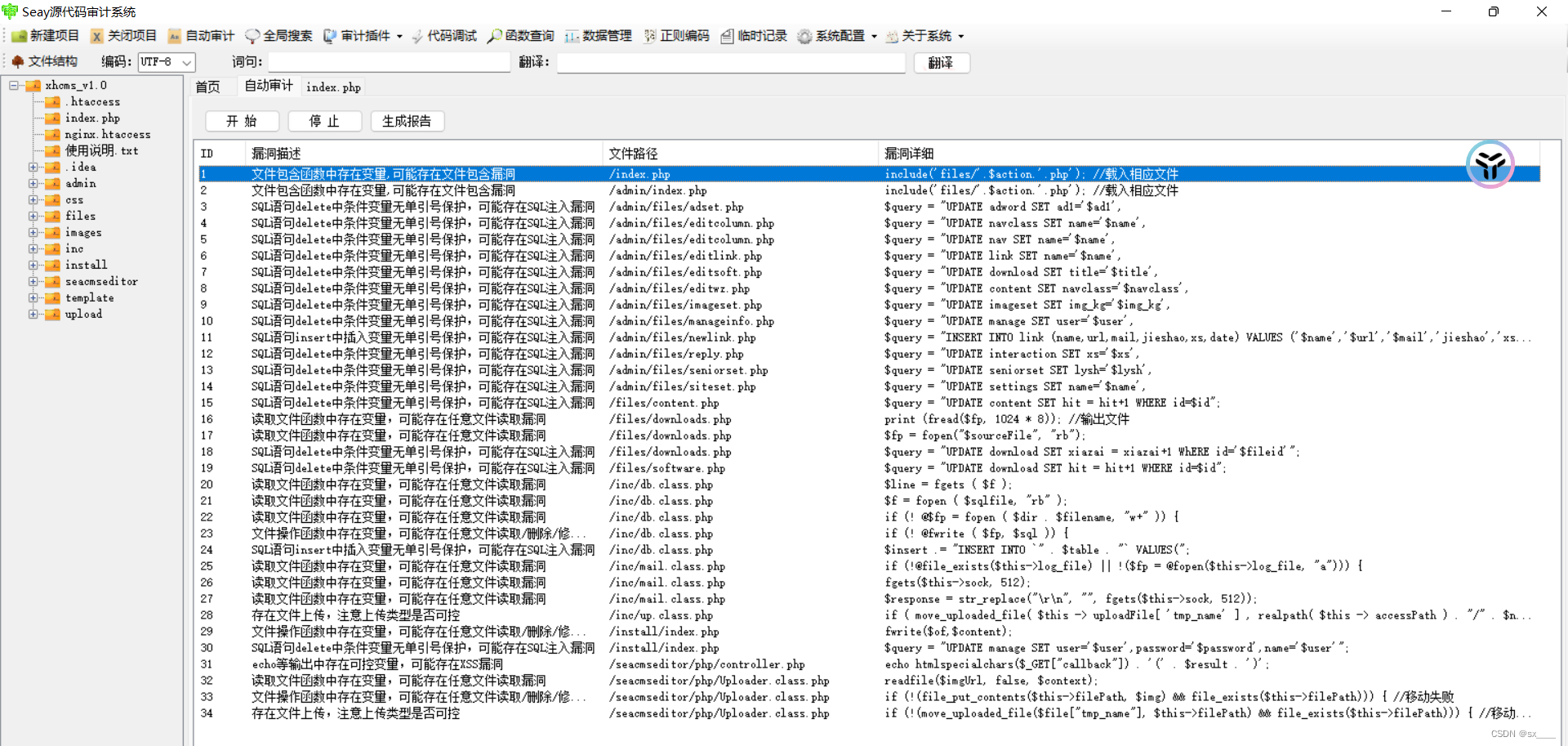Open 临时记录 tool
The width and height of the screenshot is (1568, 746).
[754, 36]
